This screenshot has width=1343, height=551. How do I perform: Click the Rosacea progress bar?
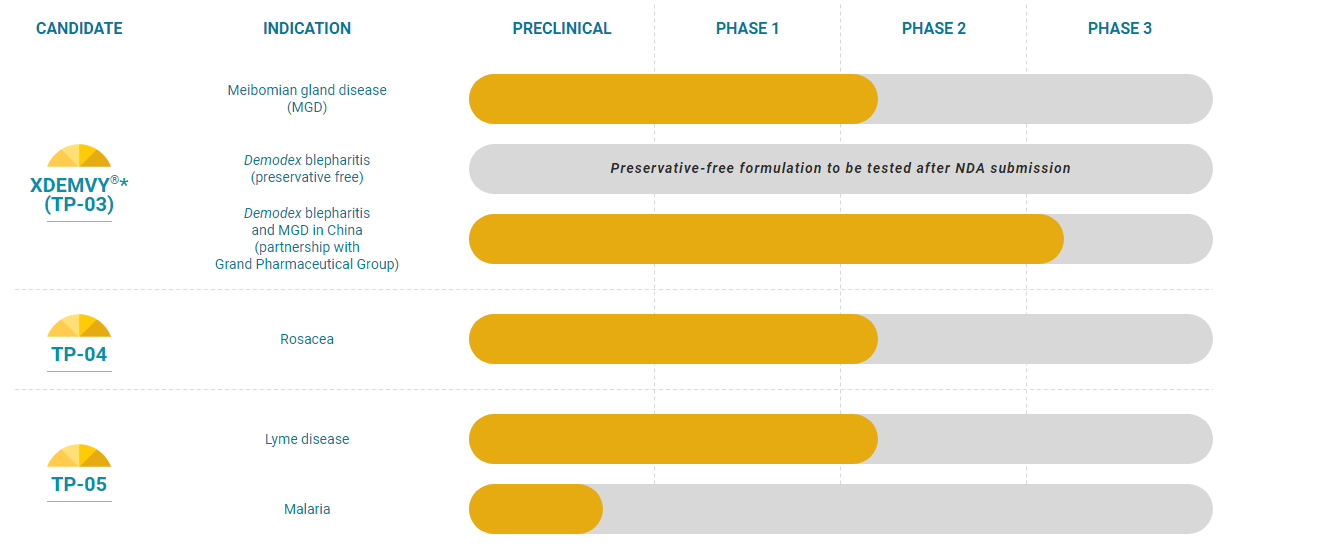pos(841,339)
